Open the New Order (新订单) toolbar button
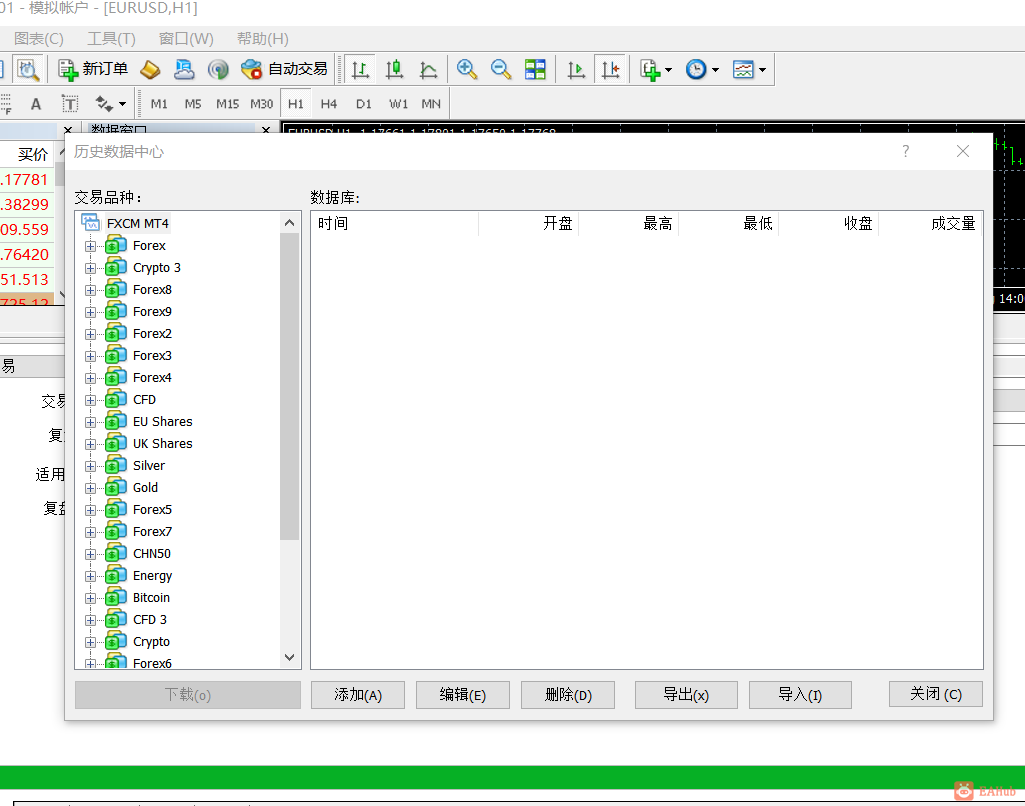 [x=92, y=69]
